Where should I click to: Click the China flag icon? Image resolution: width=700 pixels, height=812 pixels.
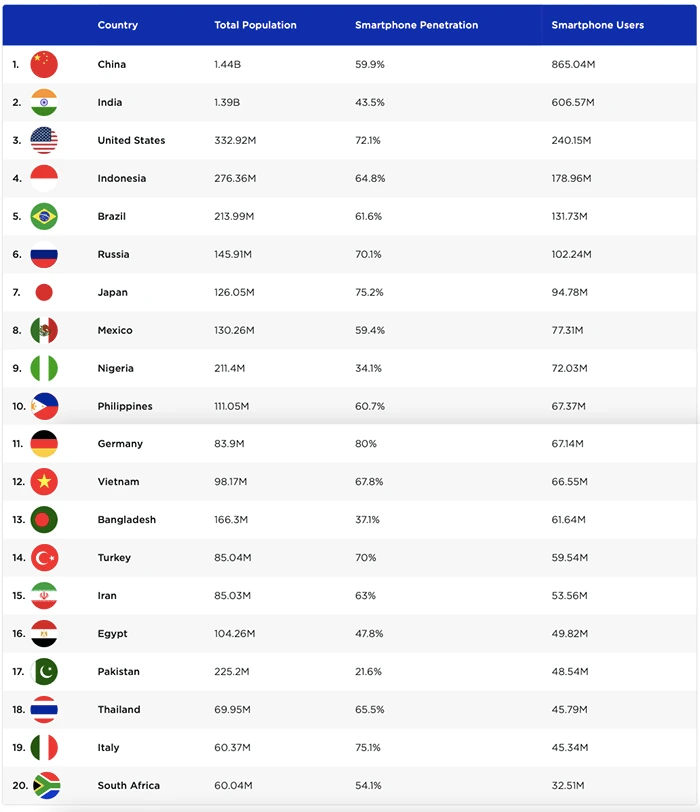point(44,64)
